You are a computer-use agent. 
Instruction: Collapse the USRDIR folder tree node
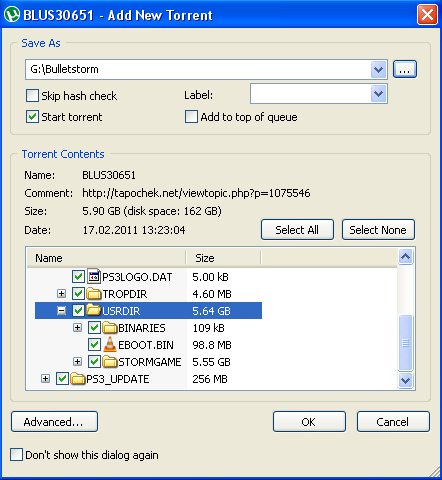click(61, 311)
